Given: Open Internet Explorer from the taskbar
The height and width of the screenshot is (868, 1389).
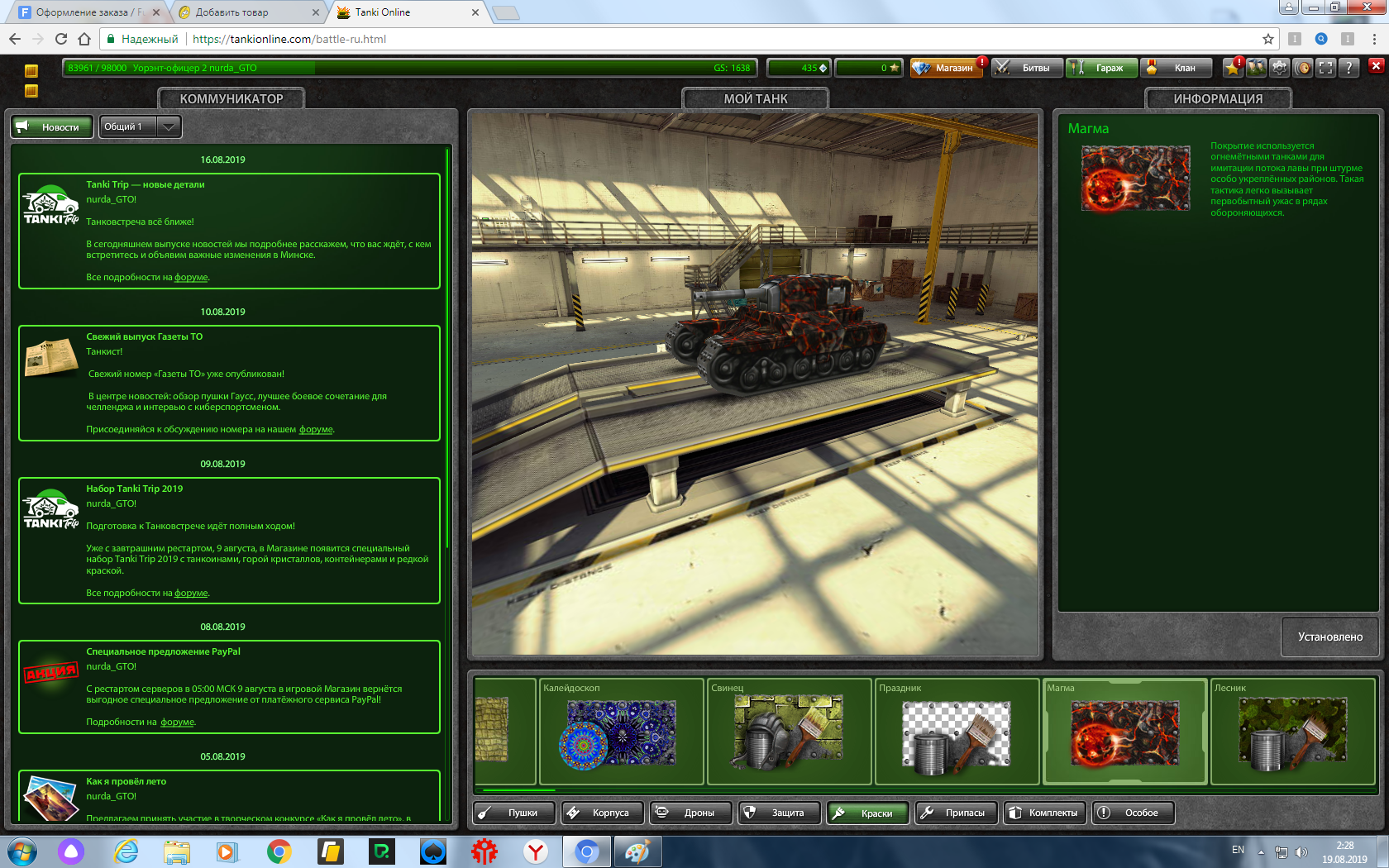Looking at the screenshot, I should (126, 851).
